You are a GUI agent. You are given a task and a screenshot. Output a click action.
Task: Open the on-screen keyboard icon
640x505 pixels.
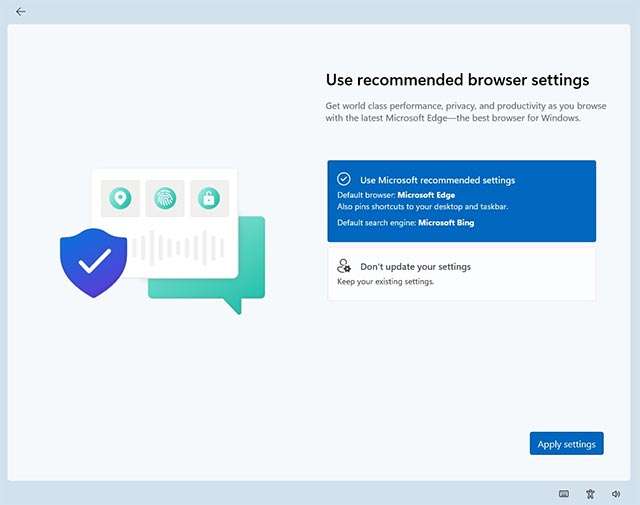pyautogui.click(x=564, y=494)
